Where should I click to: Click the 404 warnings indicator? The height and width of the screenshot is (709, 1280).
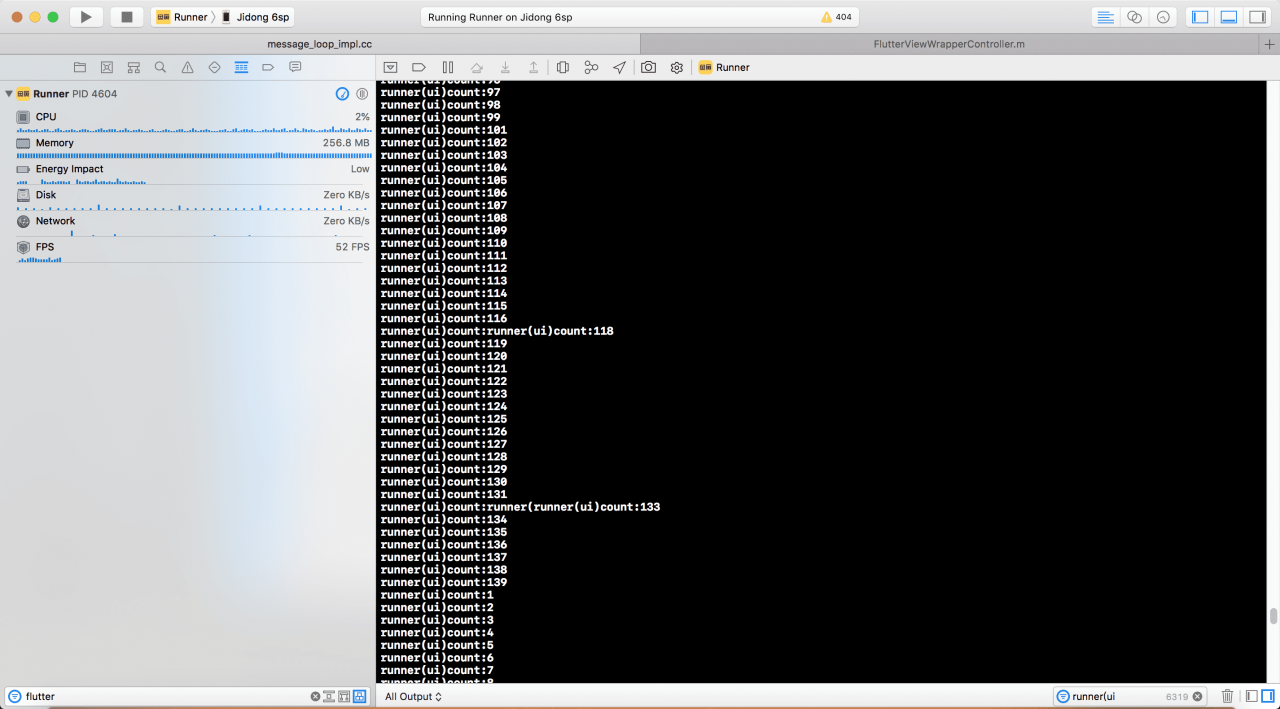836,17
